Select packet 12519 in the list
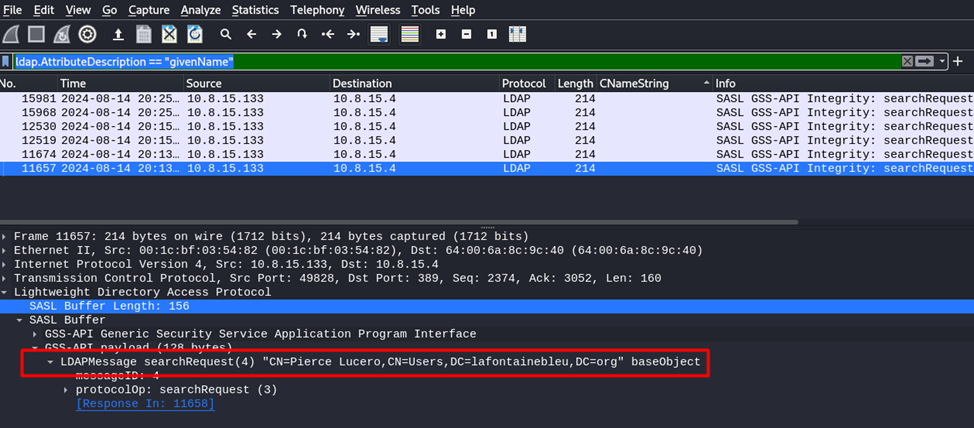This screenshot has height=428, width=974. pyautogui.click(x=487, y=140)
